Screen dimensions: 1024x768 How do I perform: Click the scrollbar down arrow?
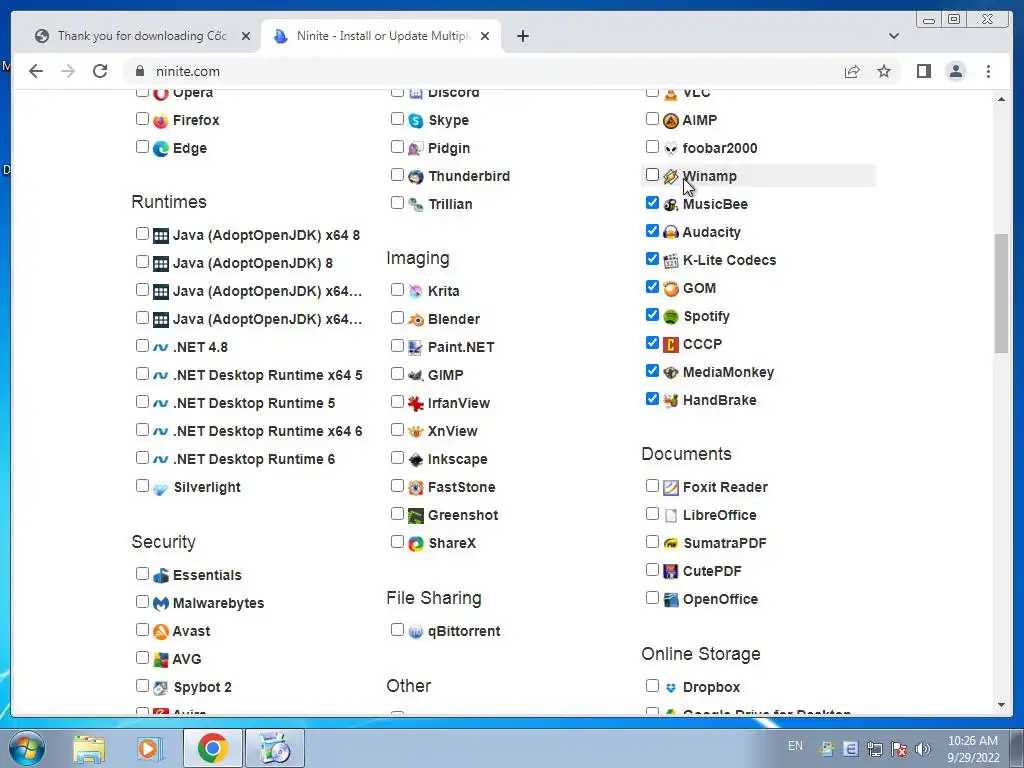(x=1001, y=705)
